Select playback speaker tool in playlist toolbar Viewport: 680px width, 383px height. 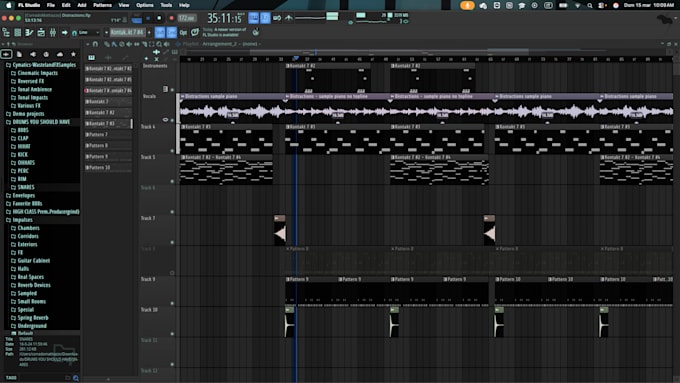(x=167, y=44)
